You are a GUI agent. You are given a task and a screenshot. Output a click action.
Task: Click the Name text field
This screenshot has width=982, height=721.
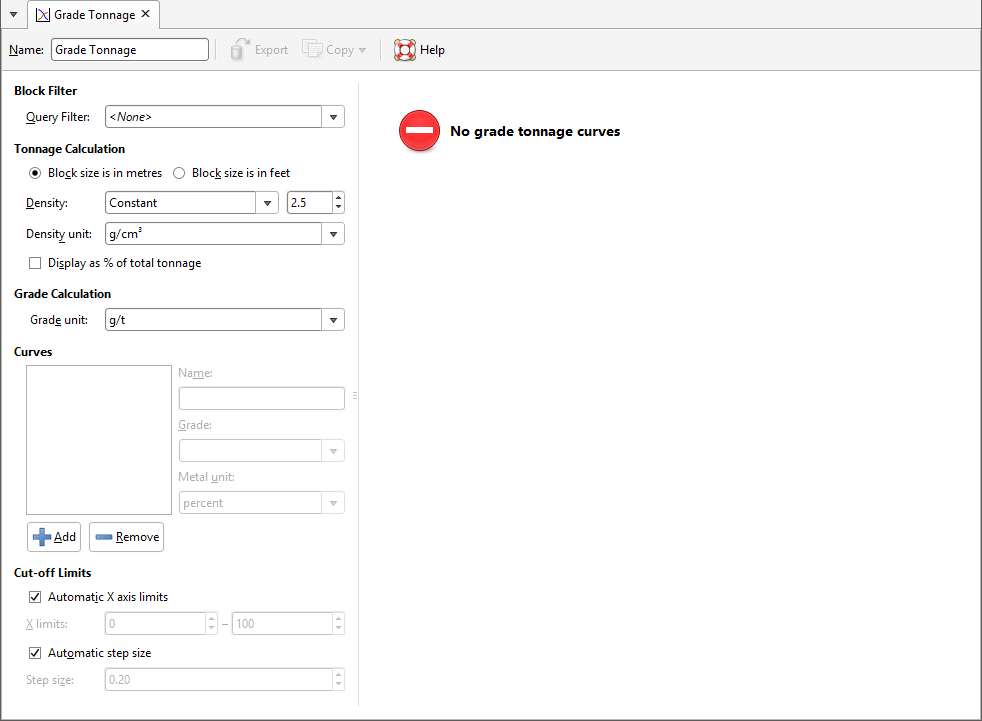pos(130,50)
